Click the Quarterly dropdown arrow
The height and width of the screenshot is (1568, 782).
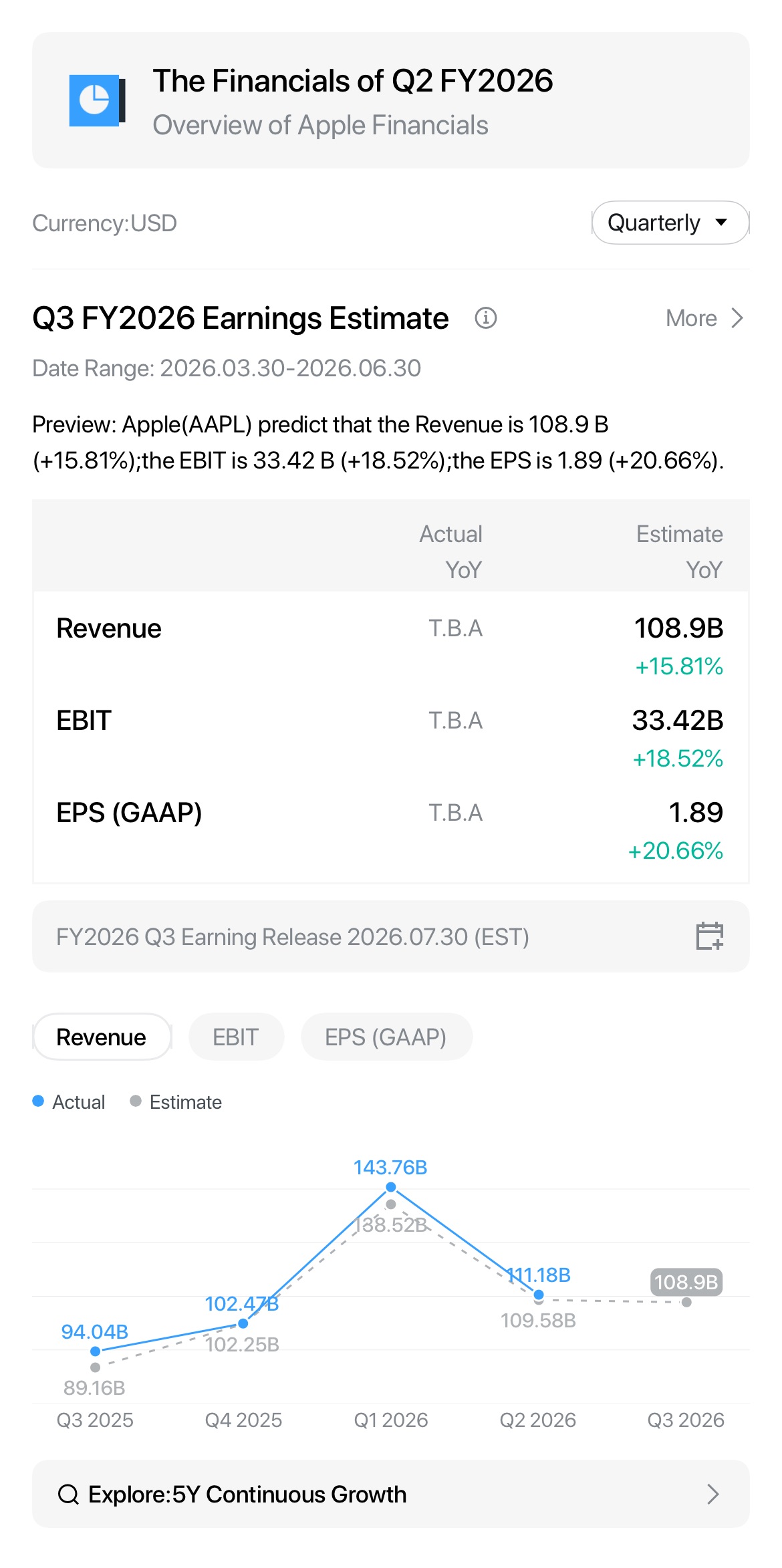click(721, 222)
